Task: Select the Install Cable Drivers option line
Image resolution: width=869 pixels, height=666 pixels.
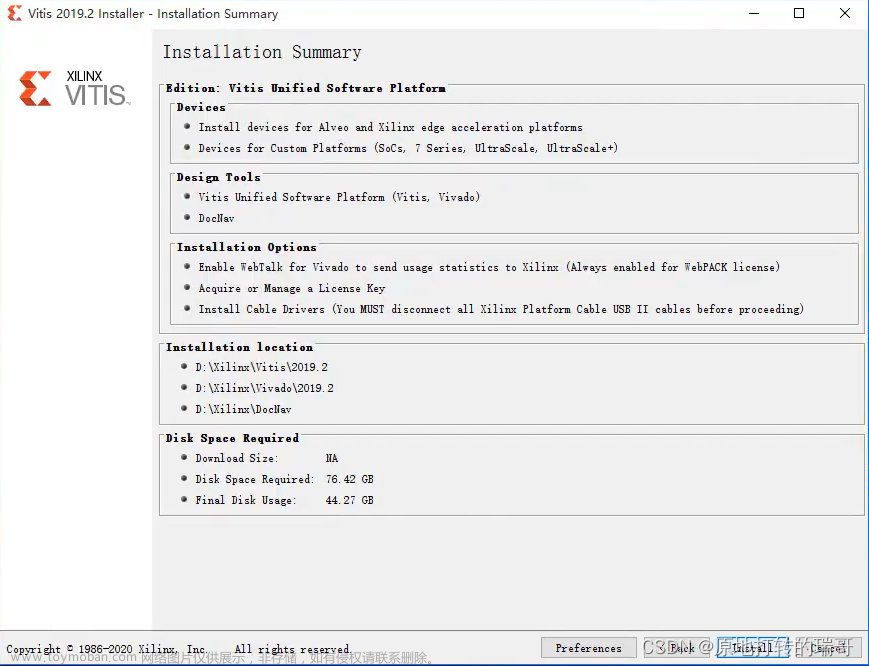Action: tap(500, 309)
